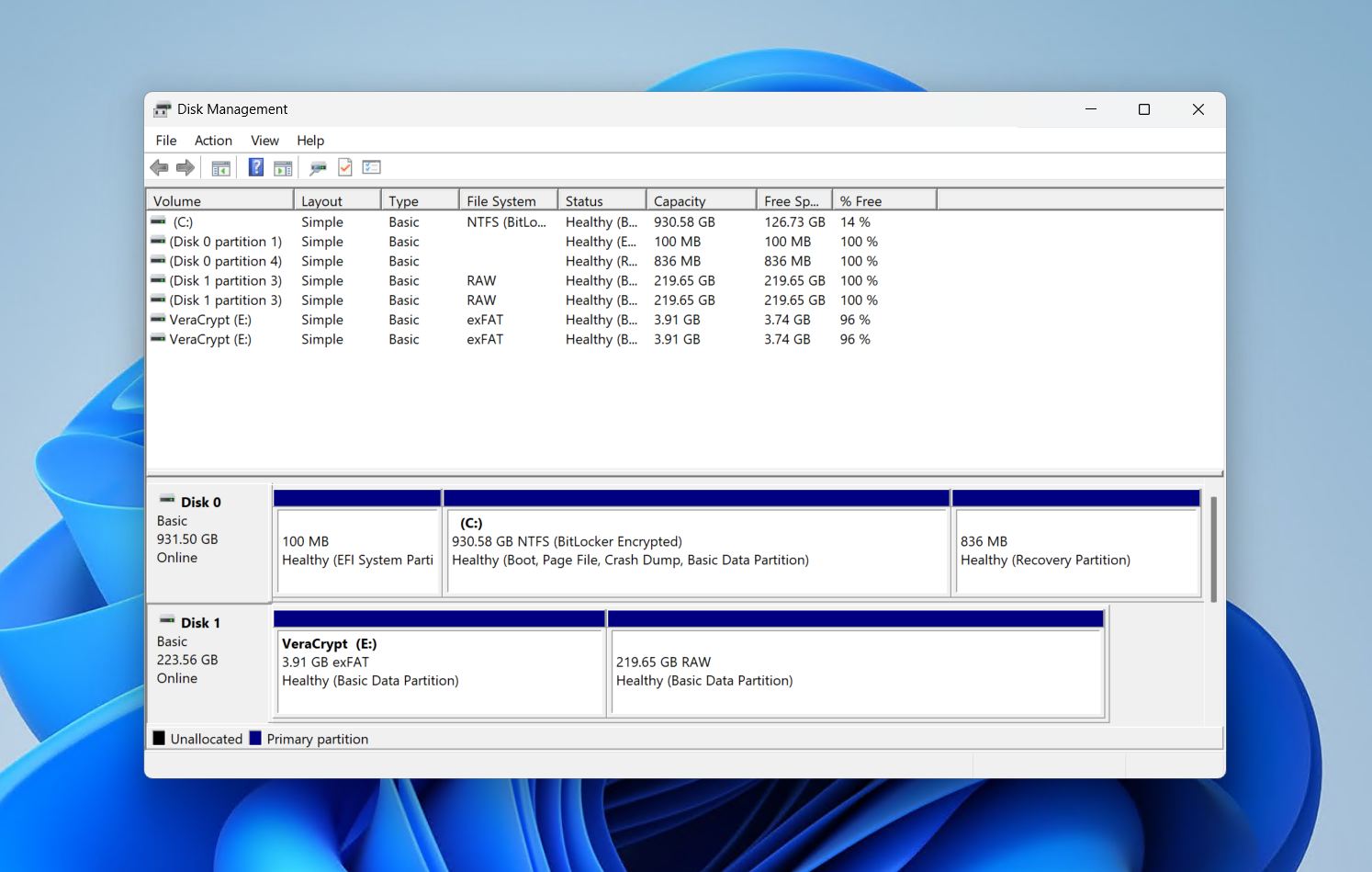Open Help via the blue question-mark icon
The width and height of the screenshot is (1372, 872).
tap(256, 167)
